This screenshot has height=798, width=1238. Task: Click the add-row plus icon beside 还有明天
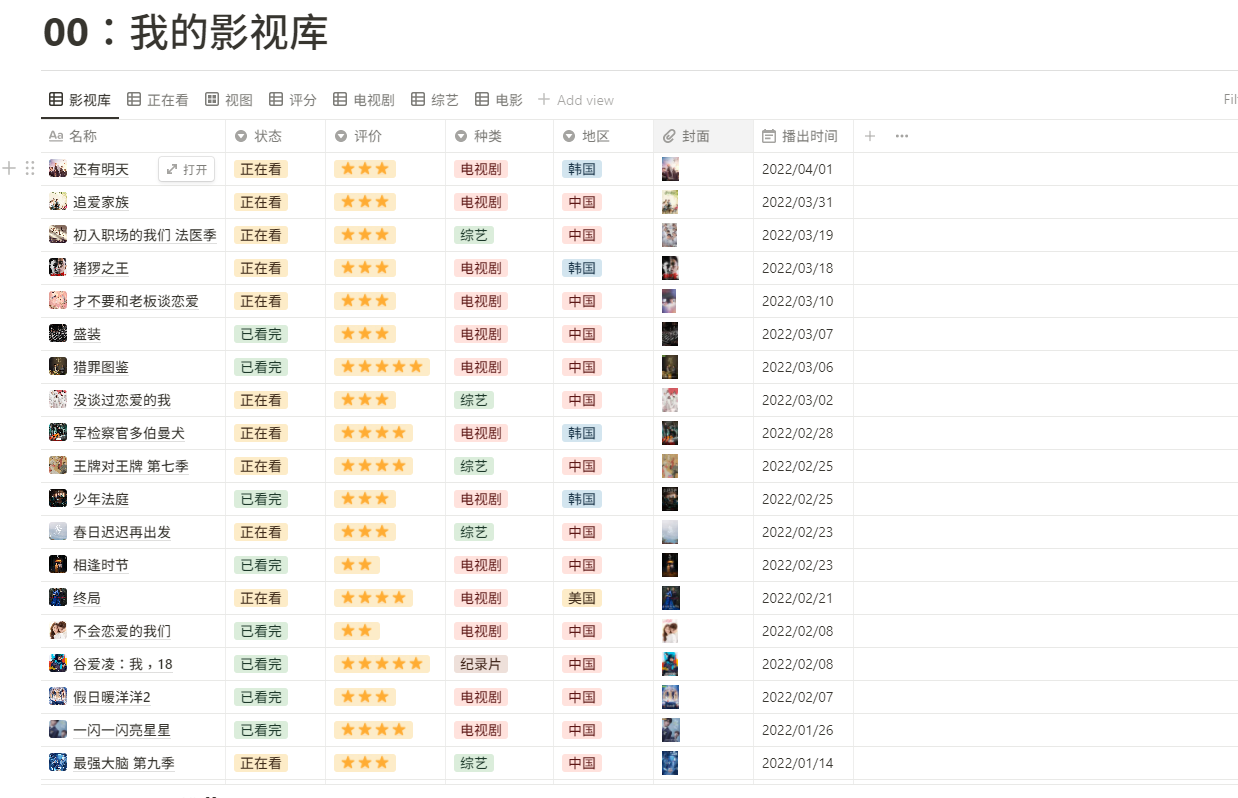click(x=10, y=169)
